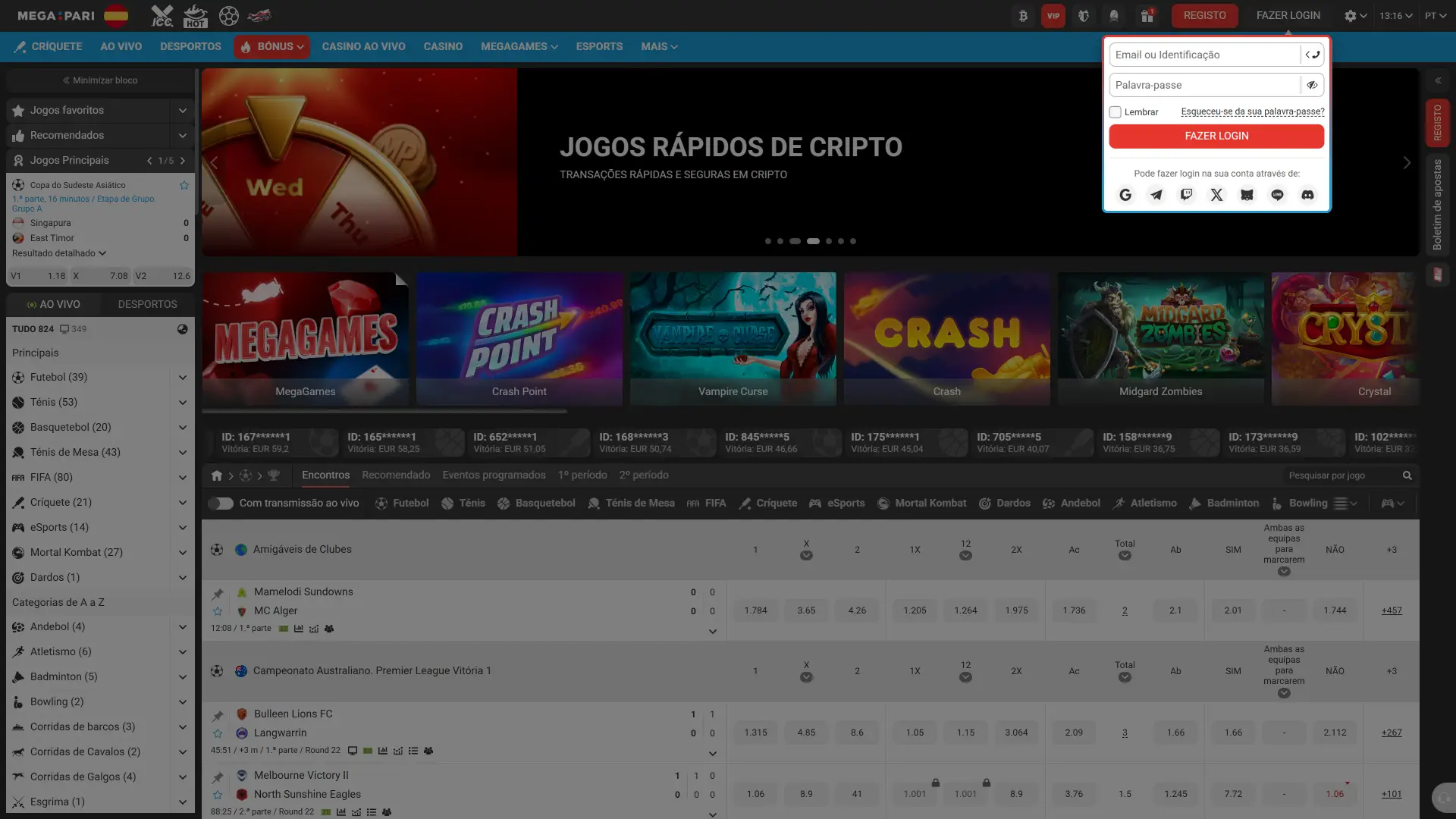Select the Recomendado tab

tap(396, 475)
